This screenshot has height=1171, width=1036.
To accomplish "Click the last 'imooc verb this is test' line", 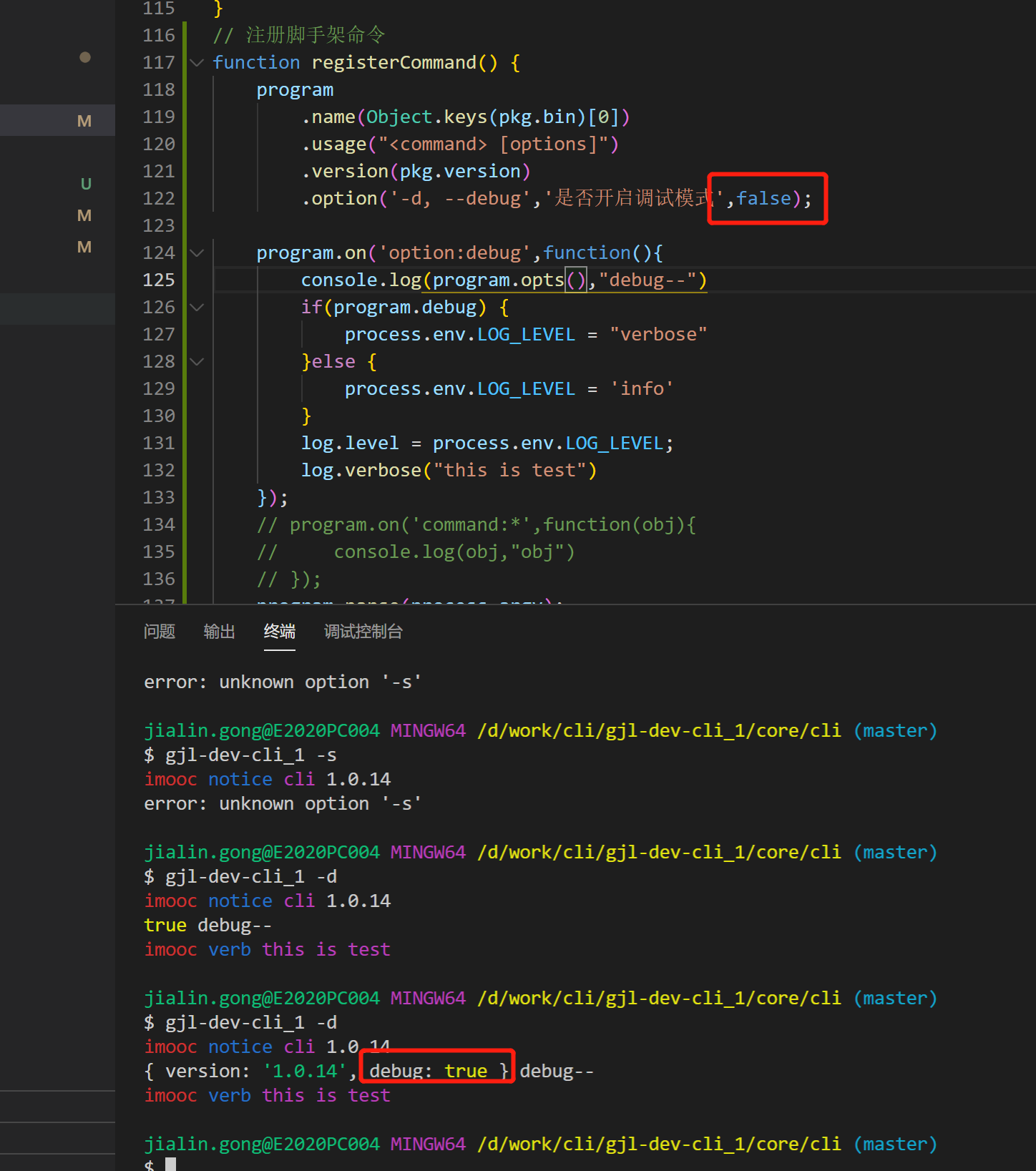I will [267, 1096].
